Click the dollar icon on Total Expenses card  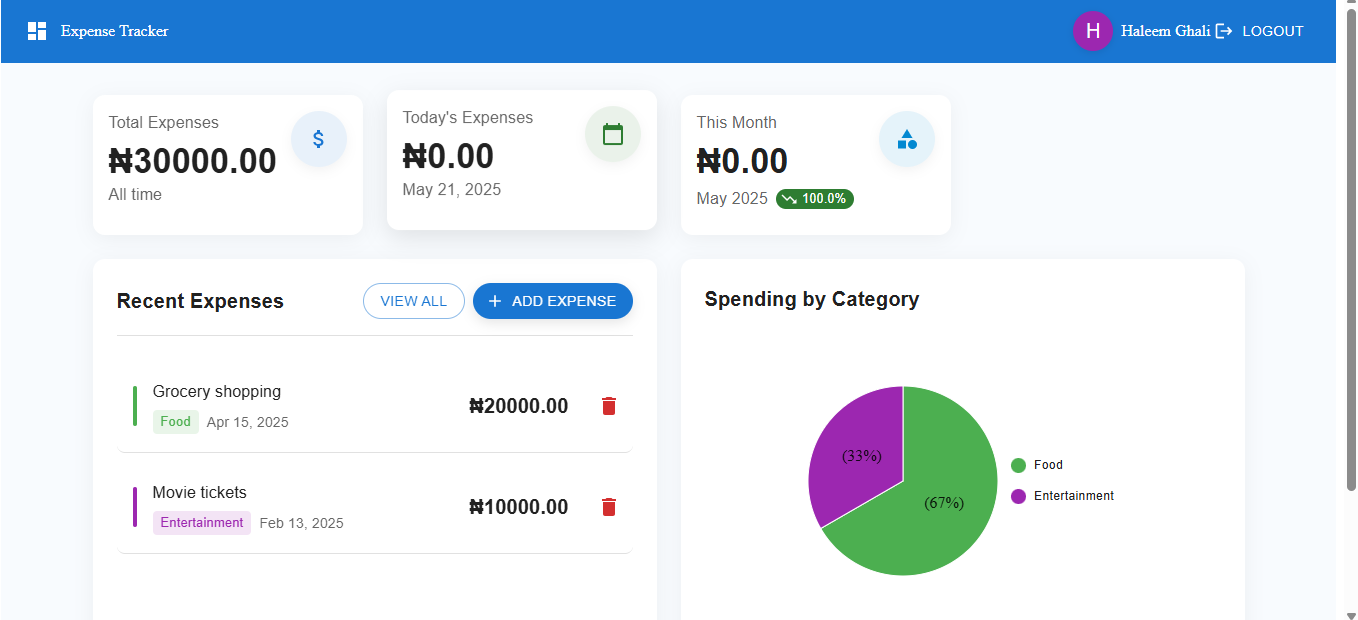tap(319, 138)
